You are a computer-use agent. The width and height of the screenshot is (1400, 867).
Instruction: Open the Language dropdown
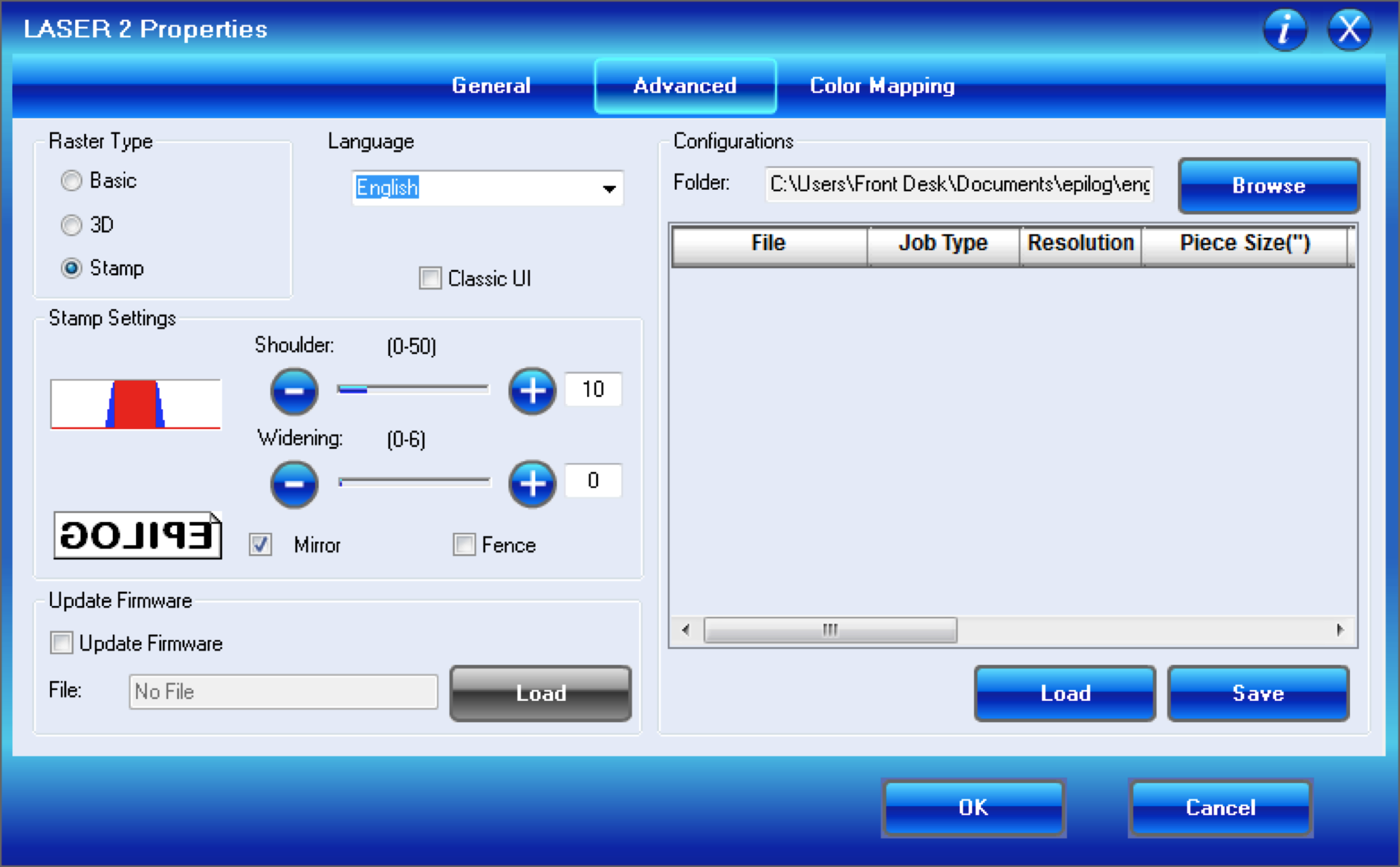click(487, 188)
